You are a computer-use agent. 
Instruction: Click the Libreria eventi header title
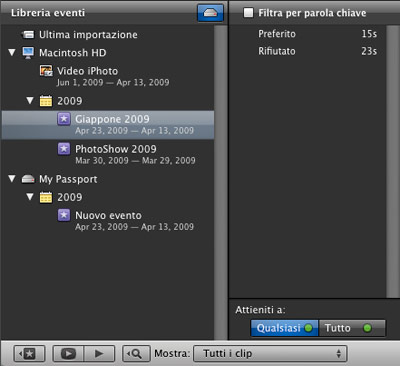[48, 13]
